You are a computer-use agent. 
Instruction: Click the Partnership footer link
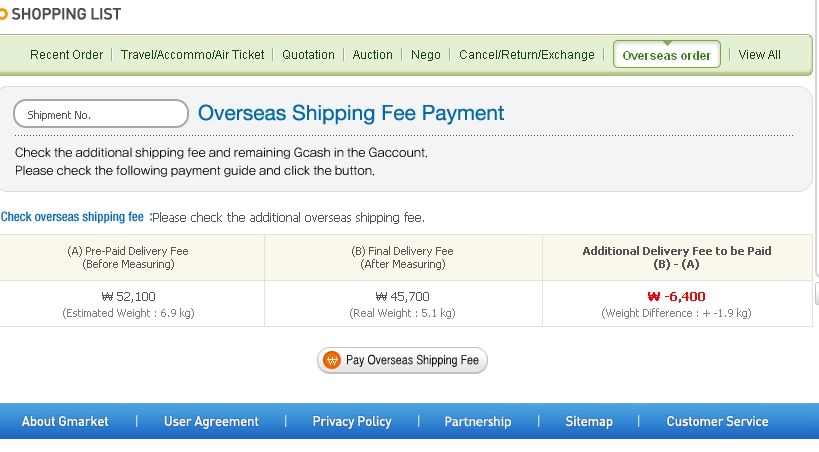[x=478, y=422]
